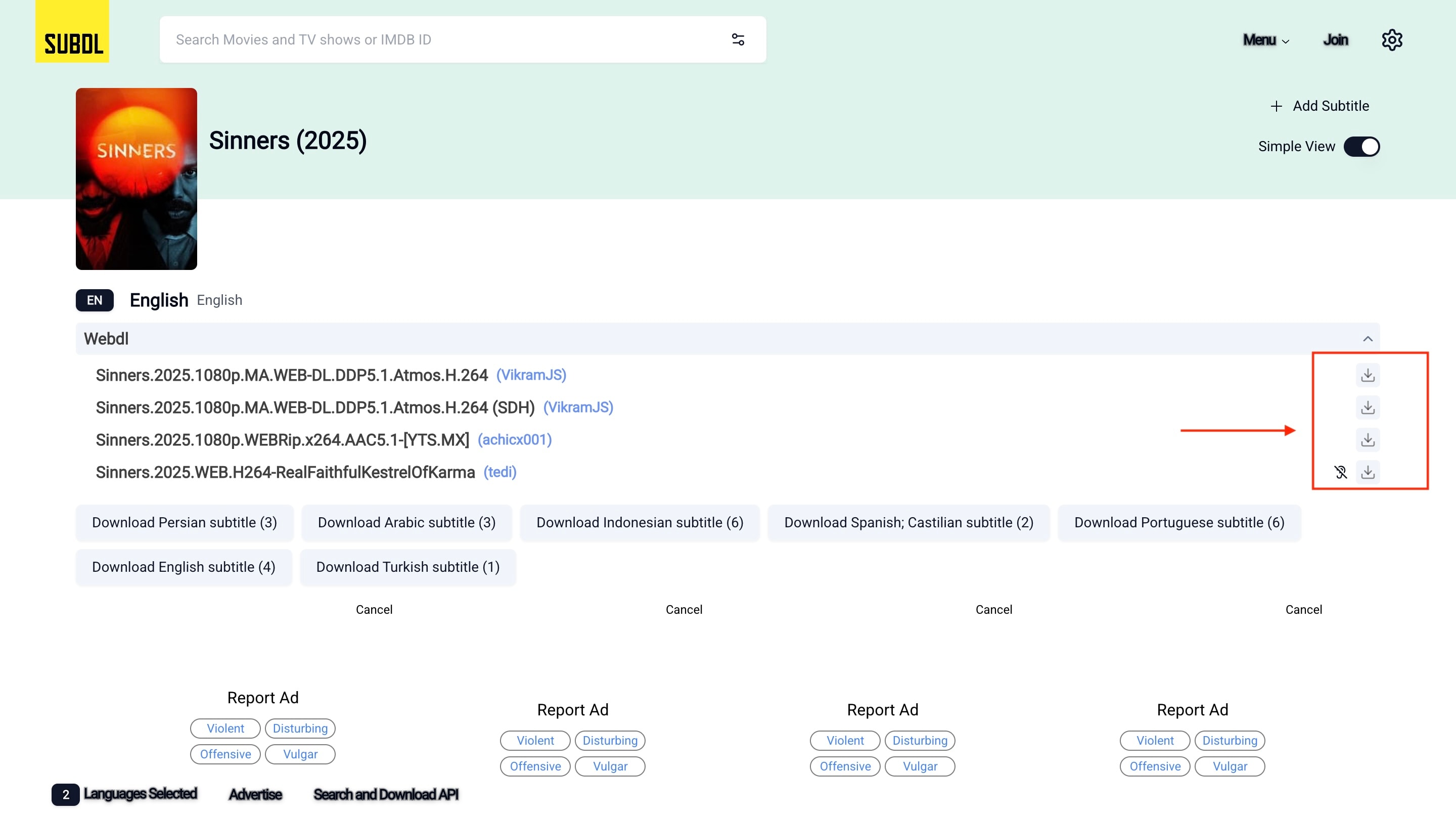
Task: Download the YTS.MX WEBRip subtitle
Action: click(1368, 439)
